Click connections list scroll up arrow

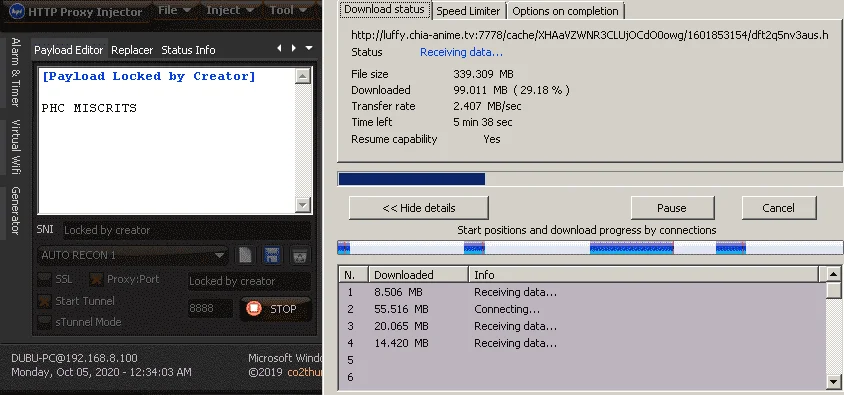pos(834,274)
